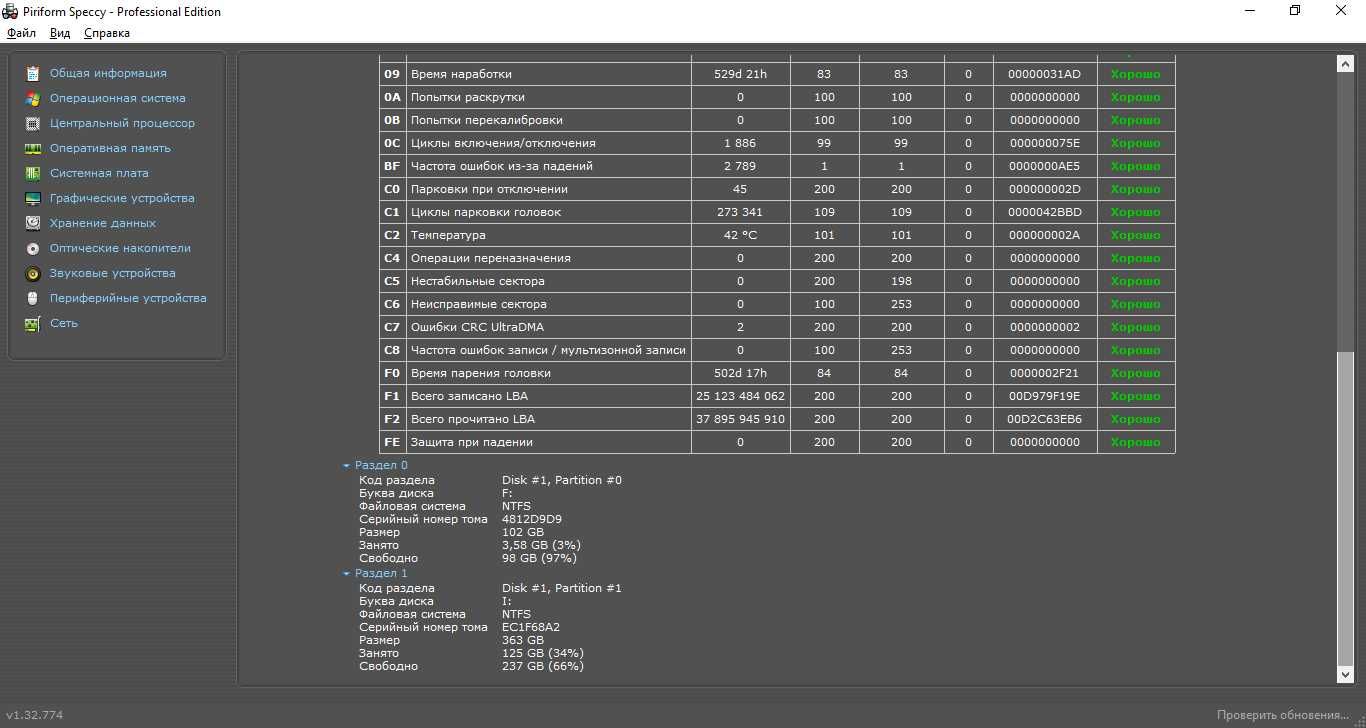Click partition code Disk #1, Partition #0
1366x728 pixels.
click(x=562, y=480)
